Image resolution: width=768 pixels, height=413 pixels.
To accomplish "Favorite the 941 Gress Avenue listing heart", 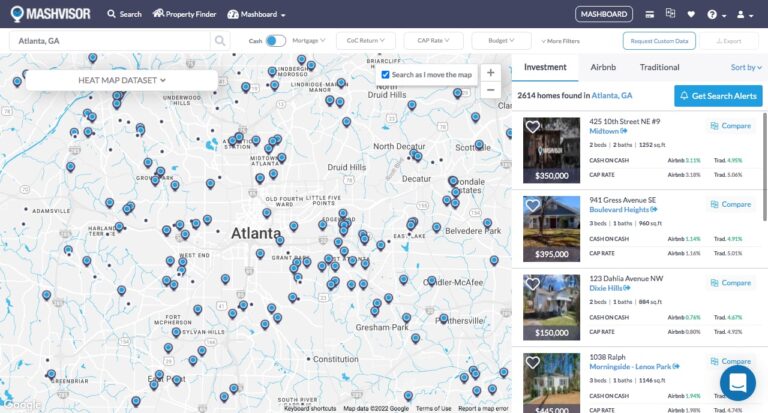I will (533, 205).
